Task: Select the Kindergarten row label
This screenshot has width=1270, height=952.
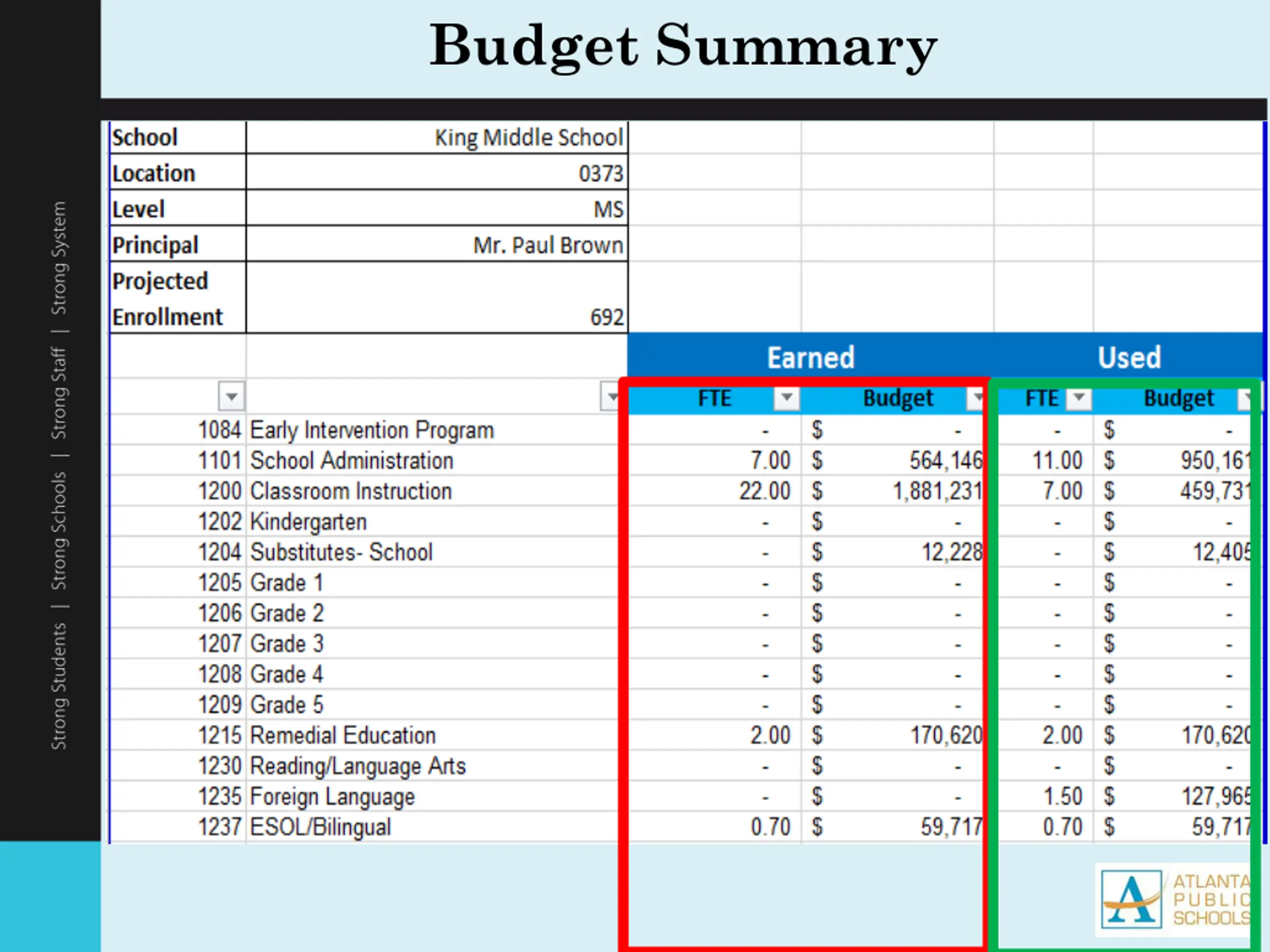Action: pos(308,522)
